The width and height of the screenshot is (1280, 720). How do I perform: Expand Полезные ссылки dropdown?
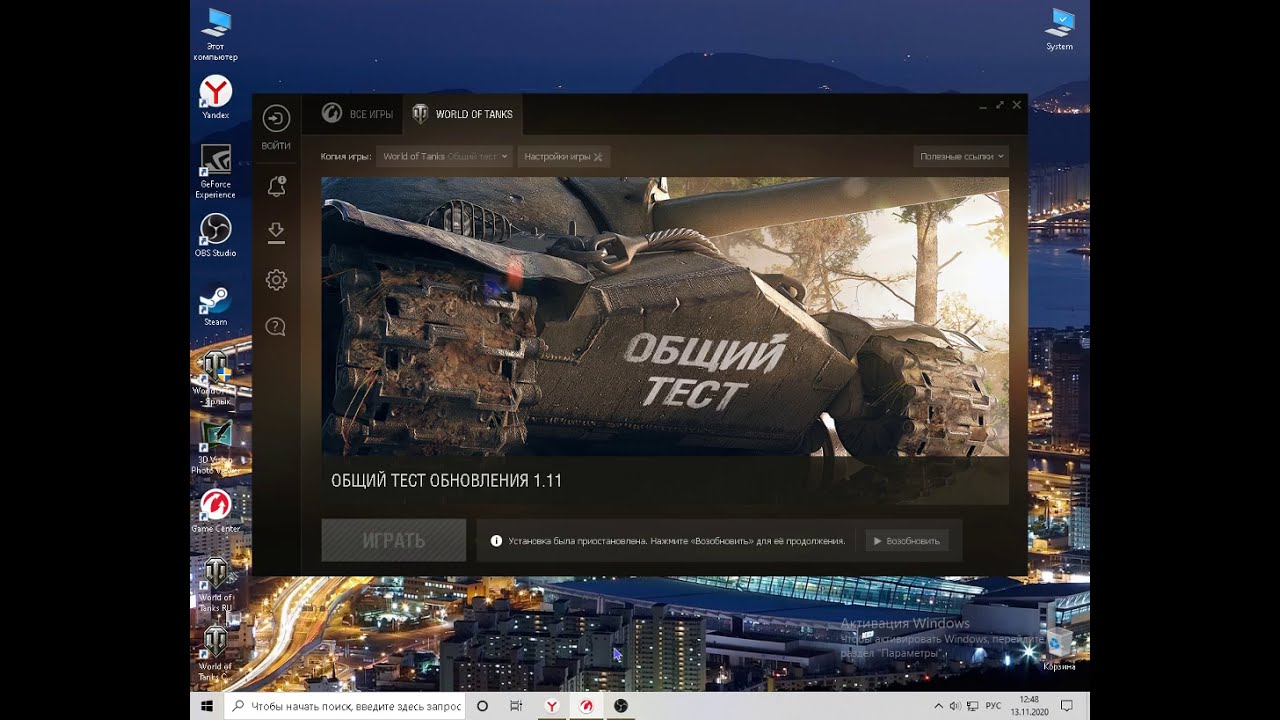961,156
